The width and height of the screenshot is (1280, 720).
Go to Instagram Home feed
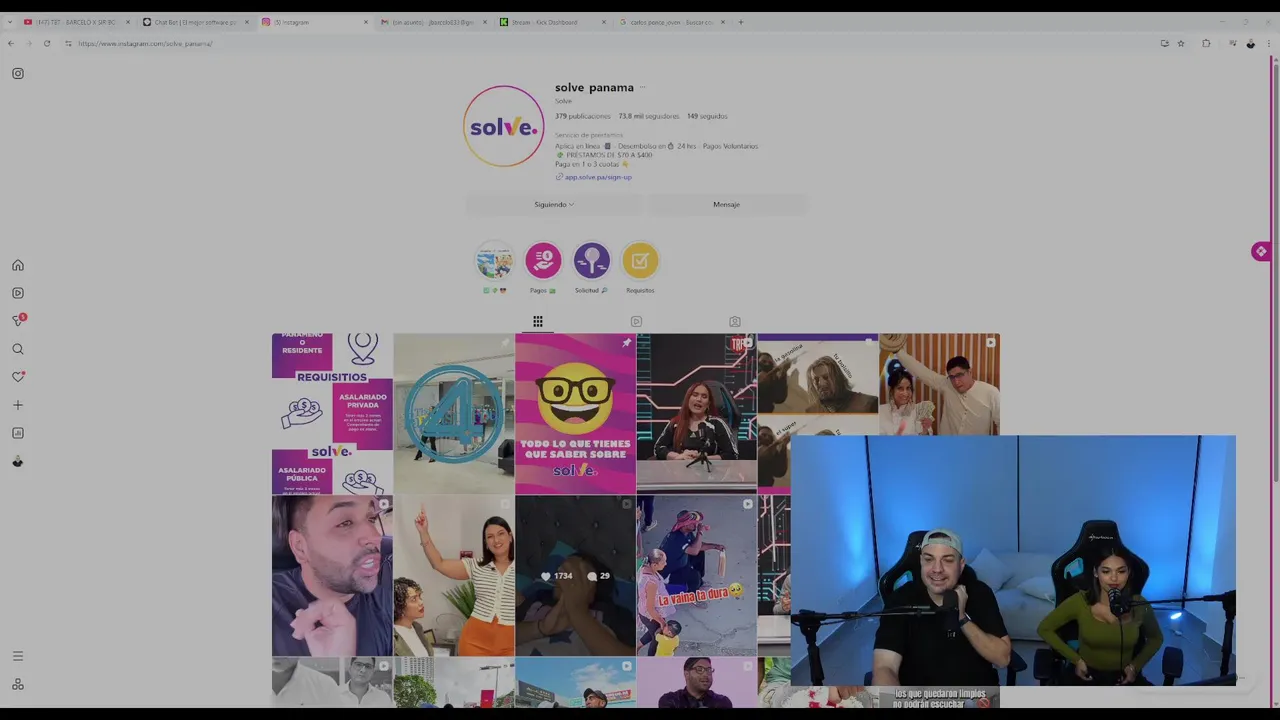tap(18, 265)
